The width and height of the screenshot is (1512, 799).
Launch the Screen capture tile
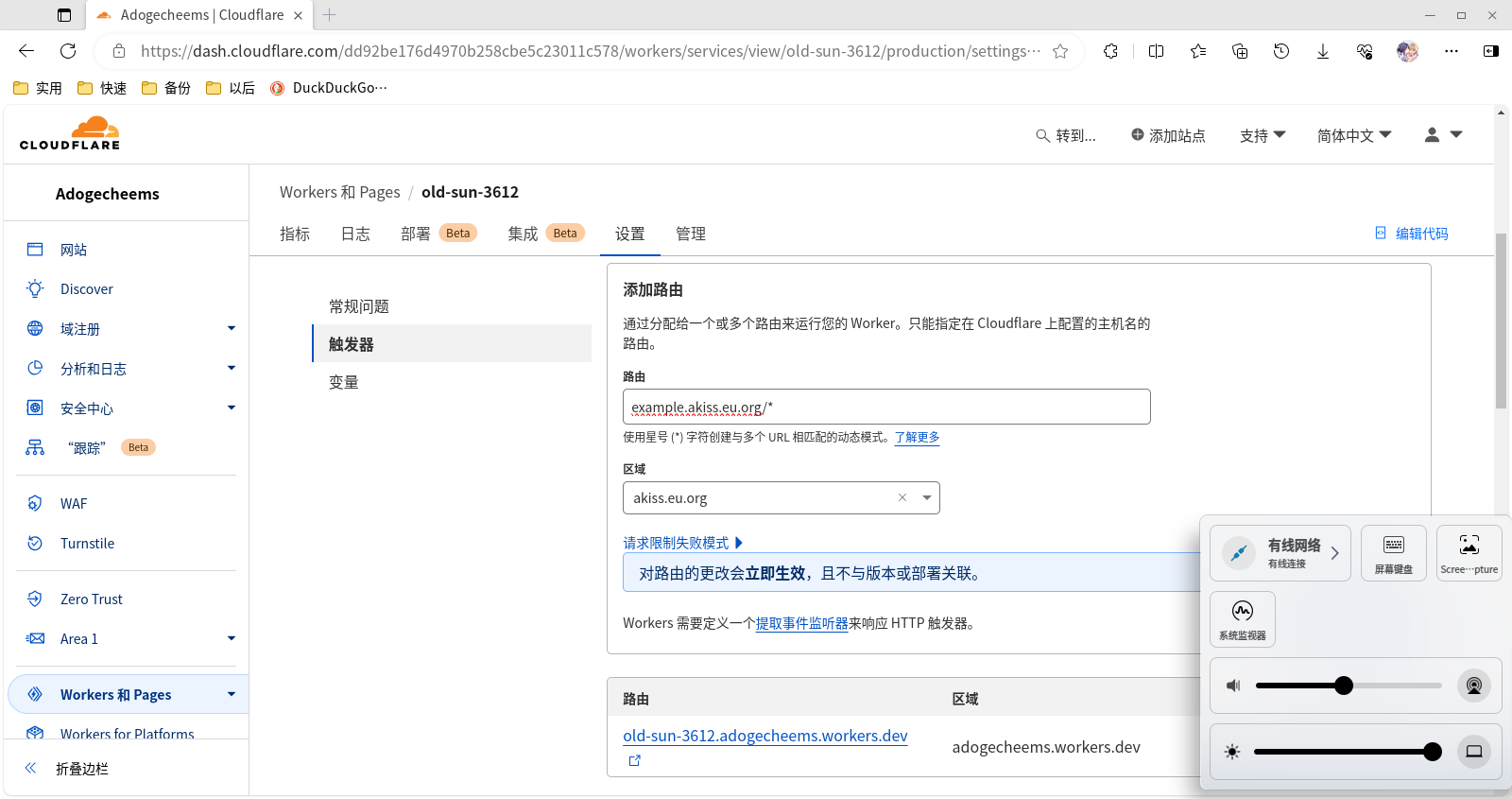pyautogui.click(x=1469, y=553)
